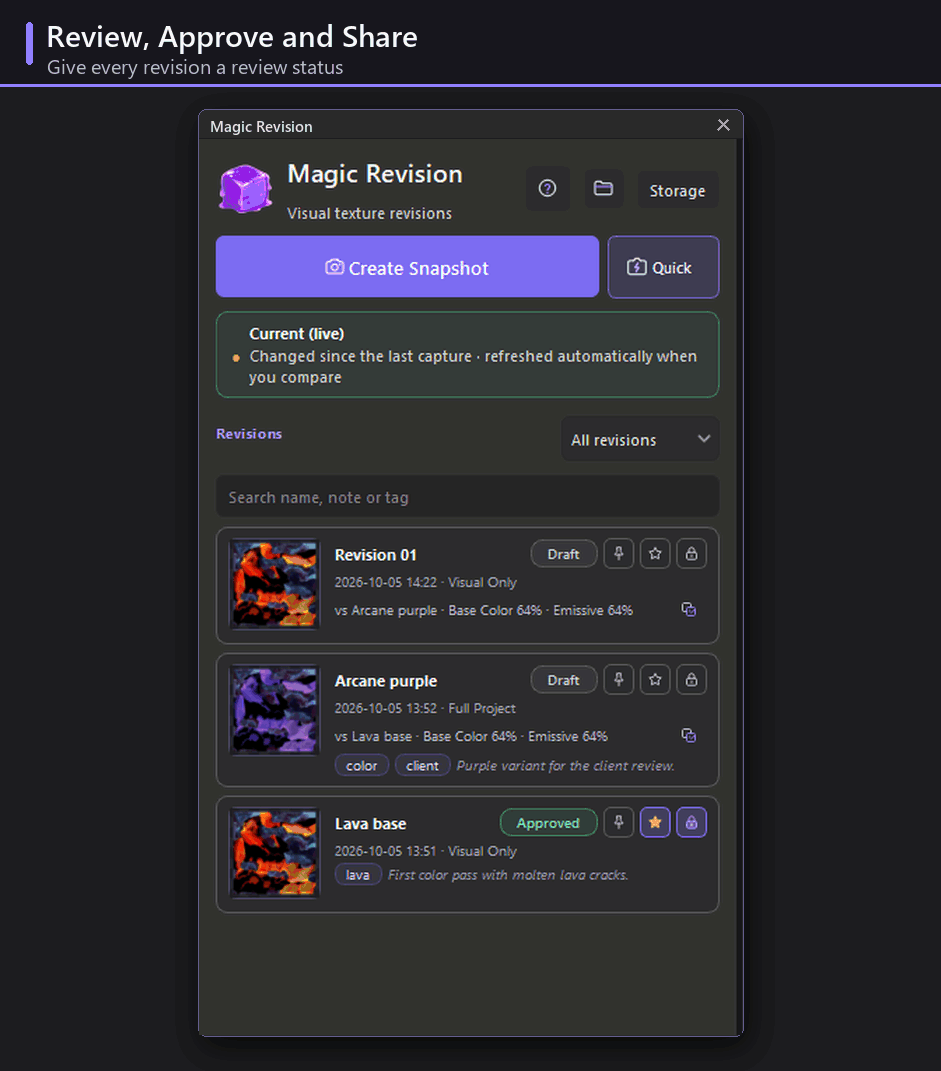Lock the Revision 01 entry
This screenshot has height=1071, width=941.
[692, 553]
